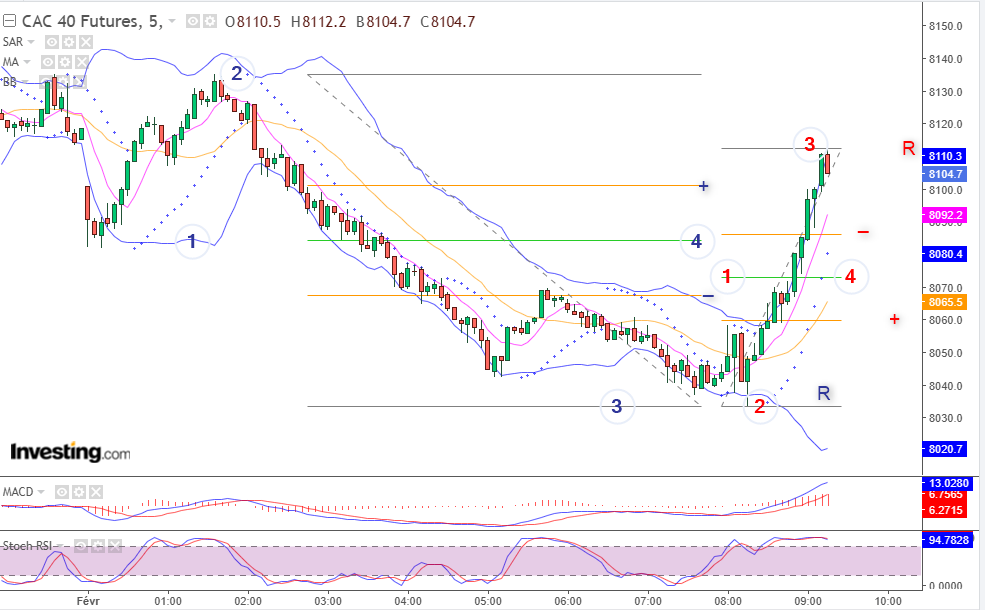Open Stoch RSI settings gear

(98, 546)
